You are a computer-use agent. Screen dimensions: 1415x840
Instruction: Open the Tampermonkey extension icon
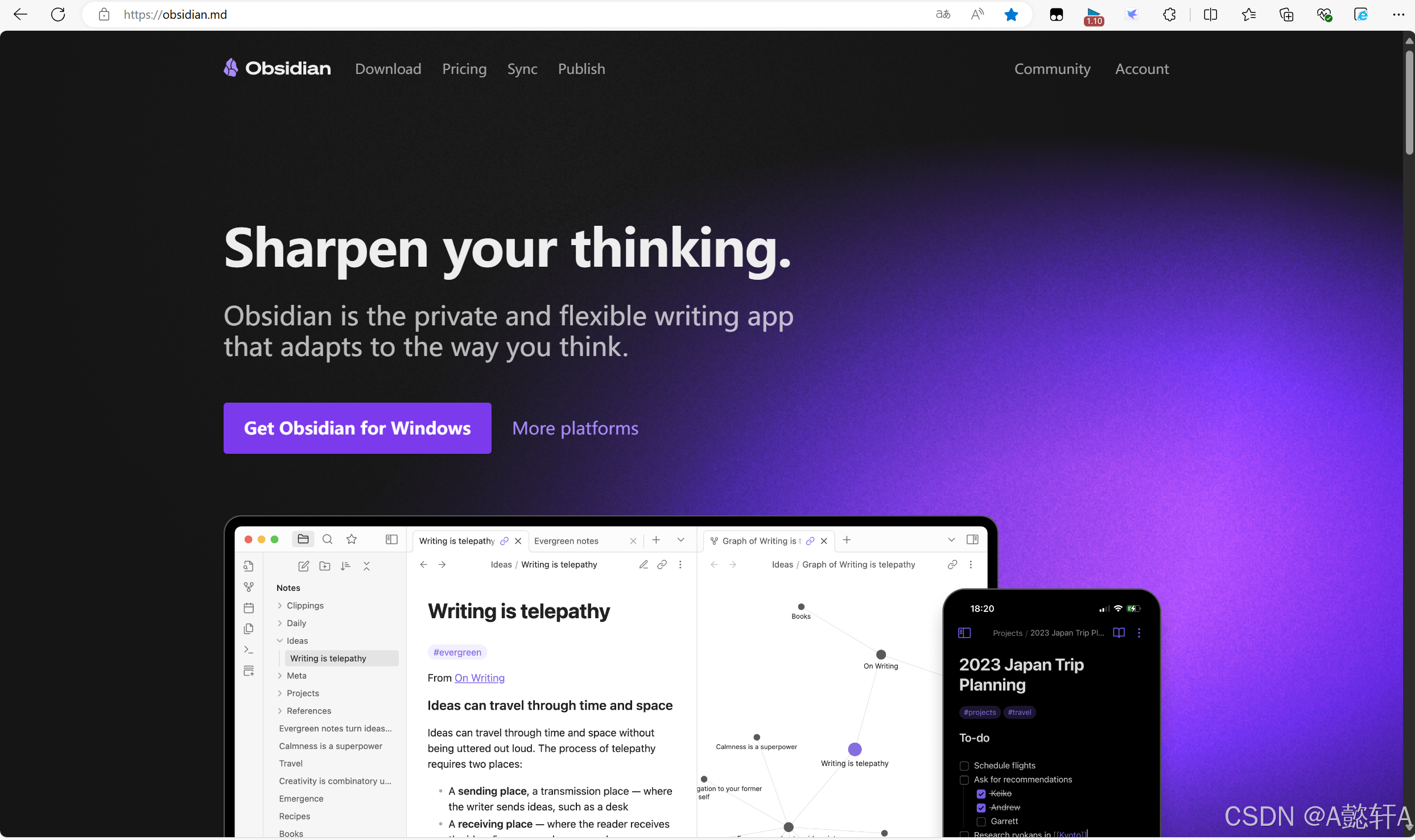[1057, 15]
